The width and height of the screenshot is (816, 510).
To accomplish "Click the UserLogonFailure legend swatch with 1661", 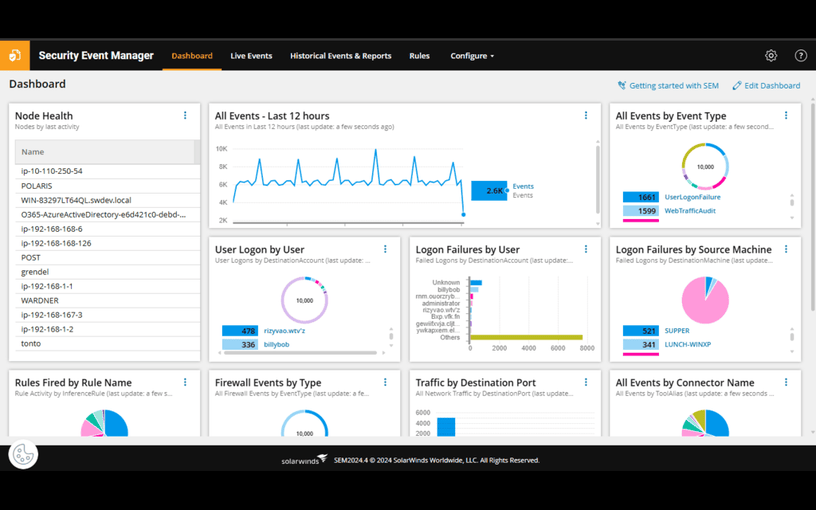I will [x=641, y=197].
